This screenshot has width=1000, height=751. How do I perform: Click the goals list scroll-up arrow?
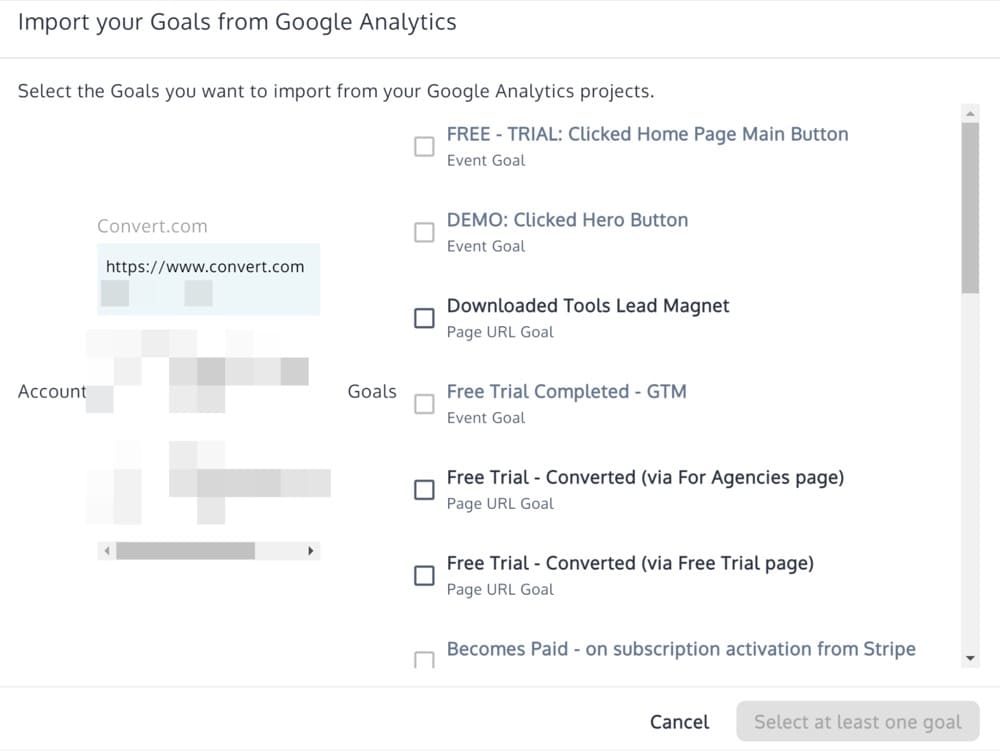click(x=969, y=114)
